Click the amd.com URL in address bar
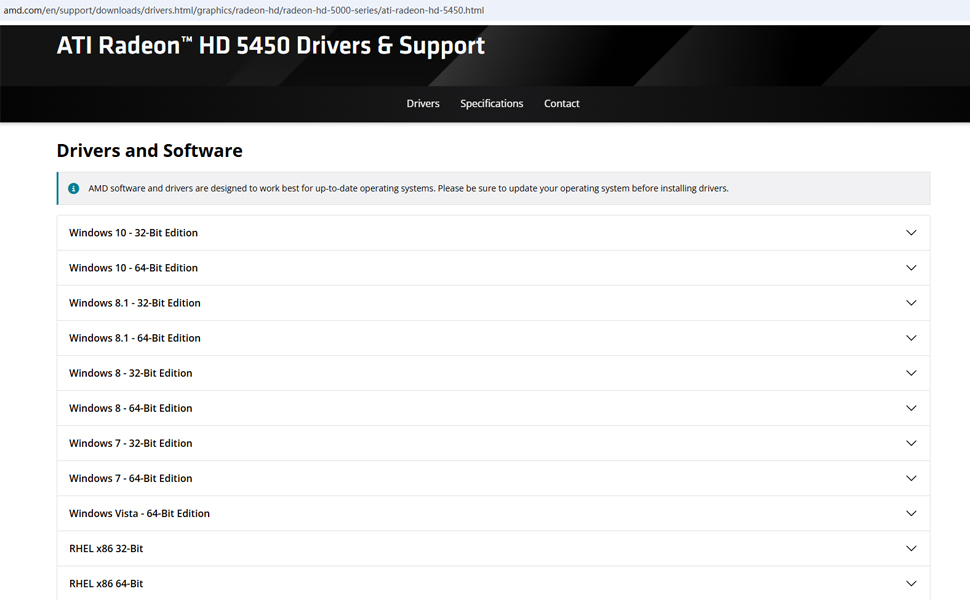The image size is (970, 600). [244, 10]
